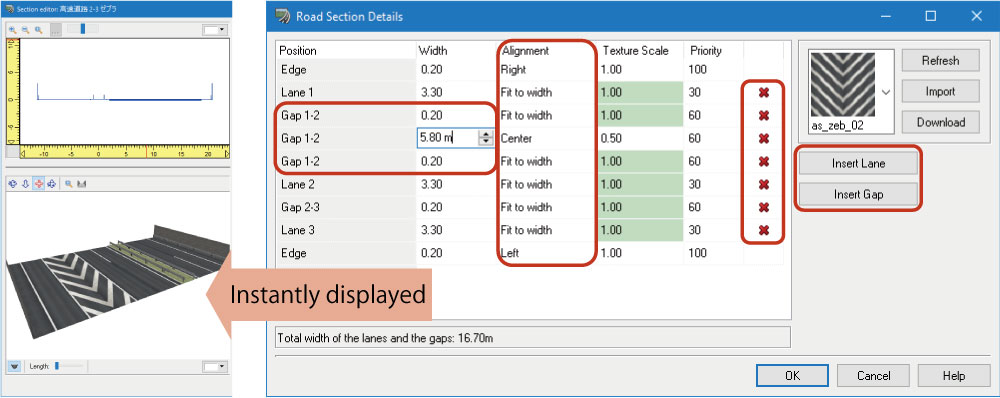
Task: Expand the texture dropdown chevron beside as_zeb_02
Action: tap(886, 92)
